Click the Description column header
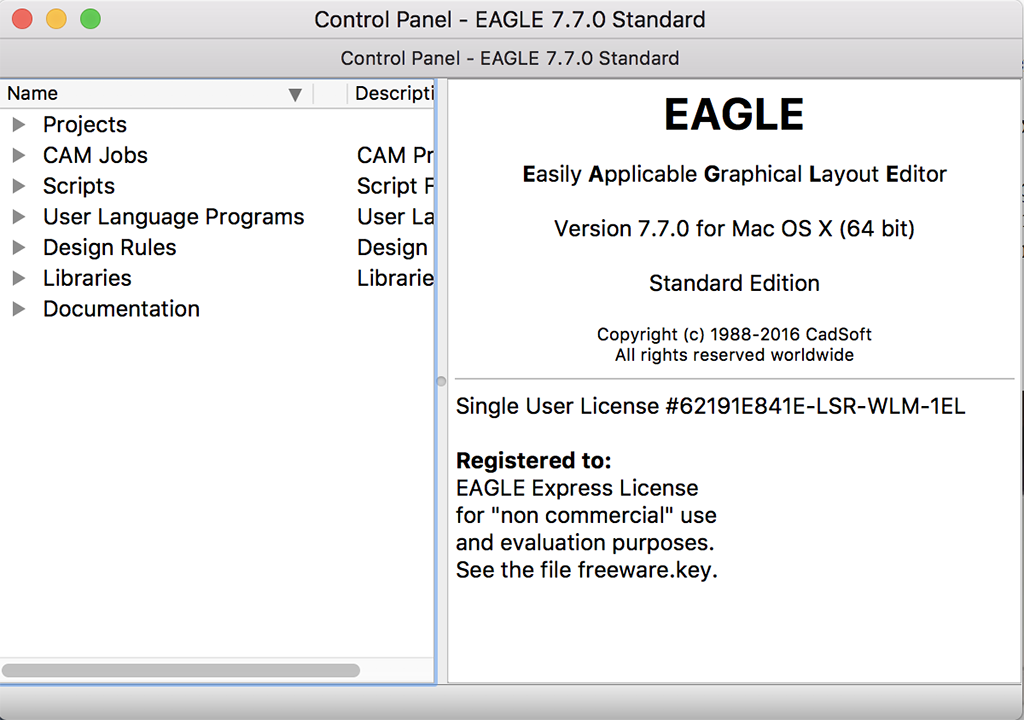Screen dimensions: 1024x720 (x=391, y=93)
